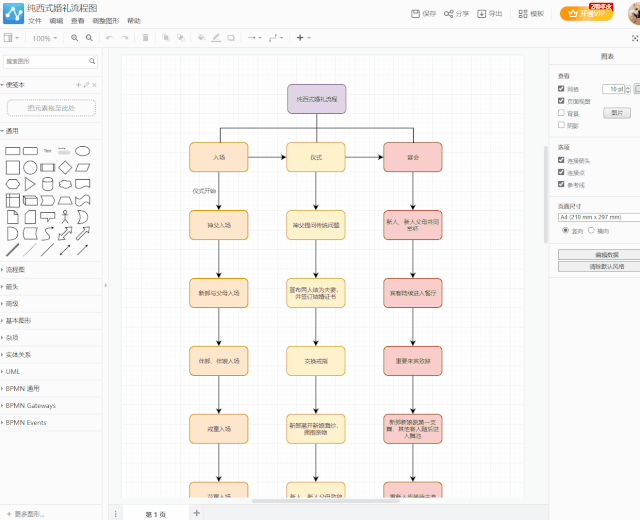This screenshot has width=640, height=520.
Task: Open the 100% zoom level dropdown
Action: point(44,38)
